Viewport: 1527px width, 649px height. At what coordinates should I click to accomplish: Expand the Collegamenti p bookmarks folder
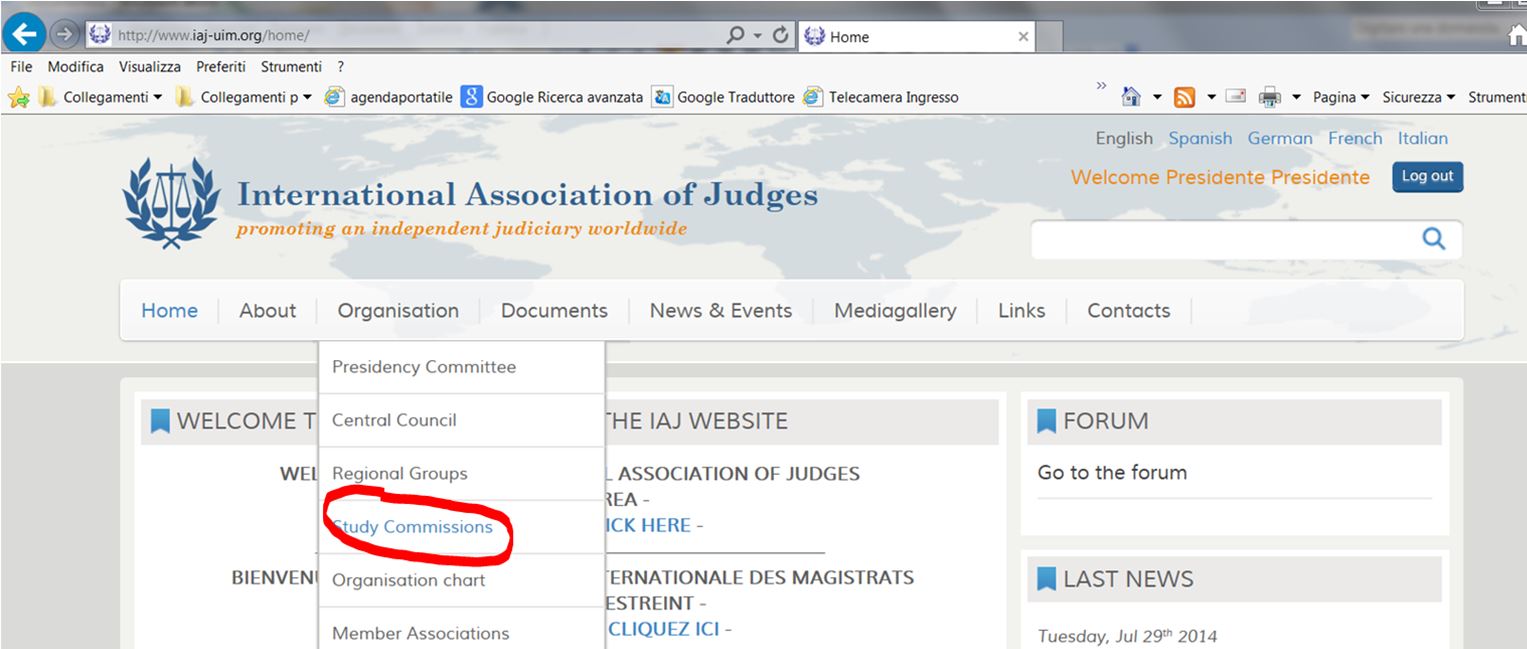(243, 97)
